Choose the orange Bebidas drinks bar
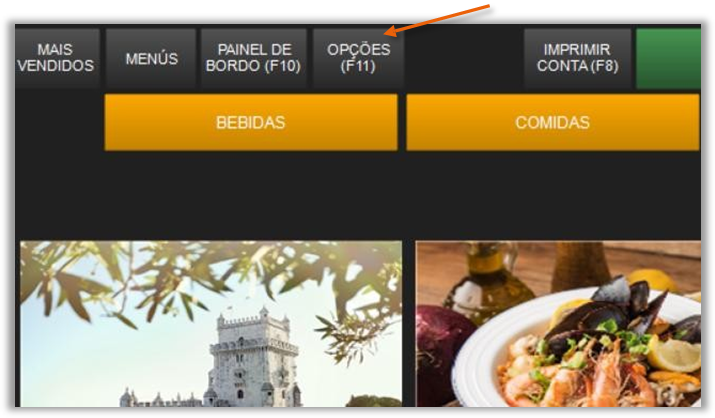 coord(251,122)
